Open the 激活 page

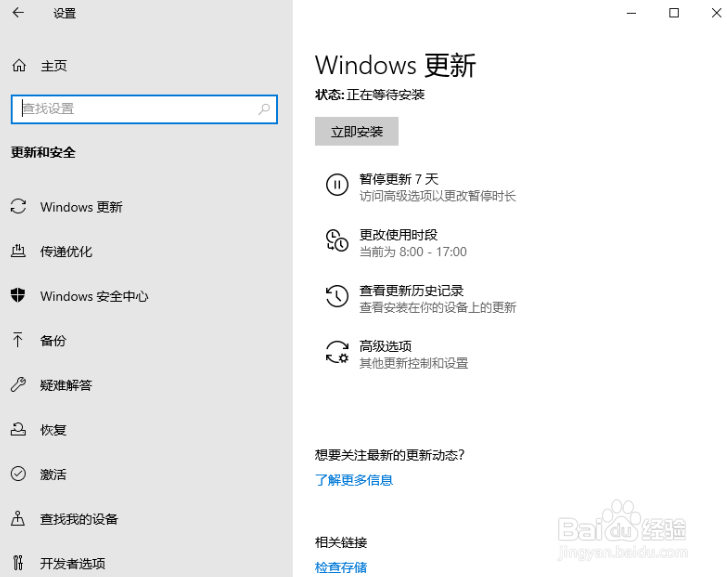(53, 474)
